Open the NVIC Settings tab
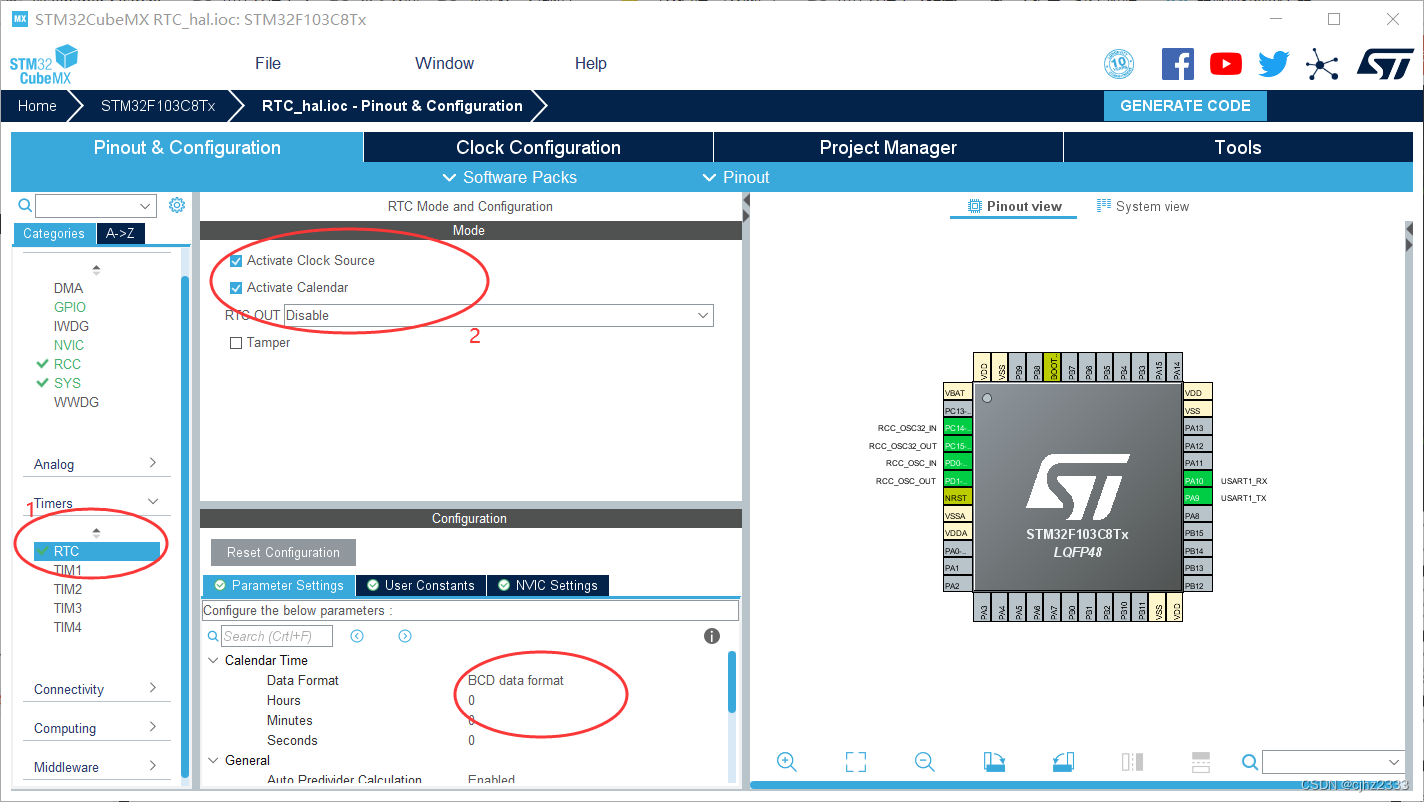The image size is (1424, 802). pyautogui.click(x=547, y=585)
